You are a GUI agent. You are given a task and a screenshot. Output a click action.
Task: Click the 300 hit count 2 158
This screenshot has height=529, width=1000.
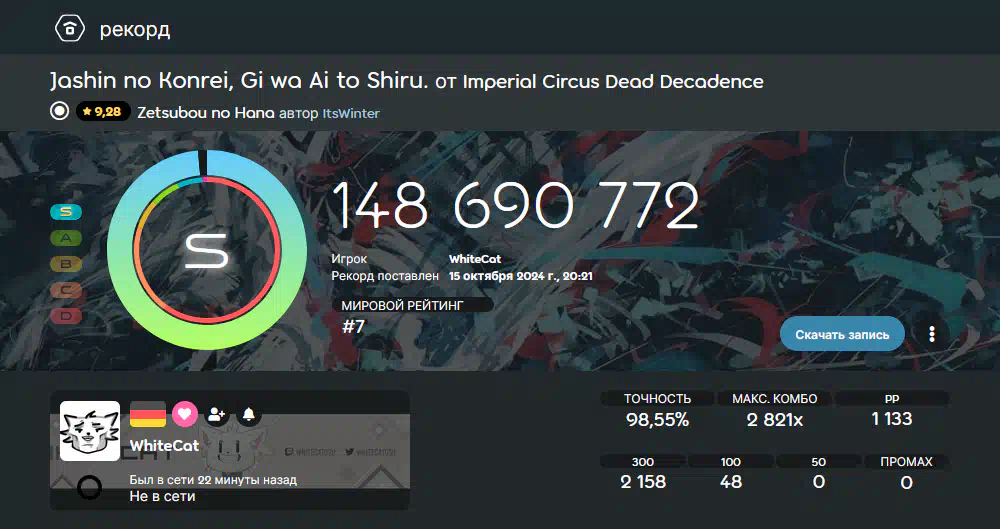[643, 481]
